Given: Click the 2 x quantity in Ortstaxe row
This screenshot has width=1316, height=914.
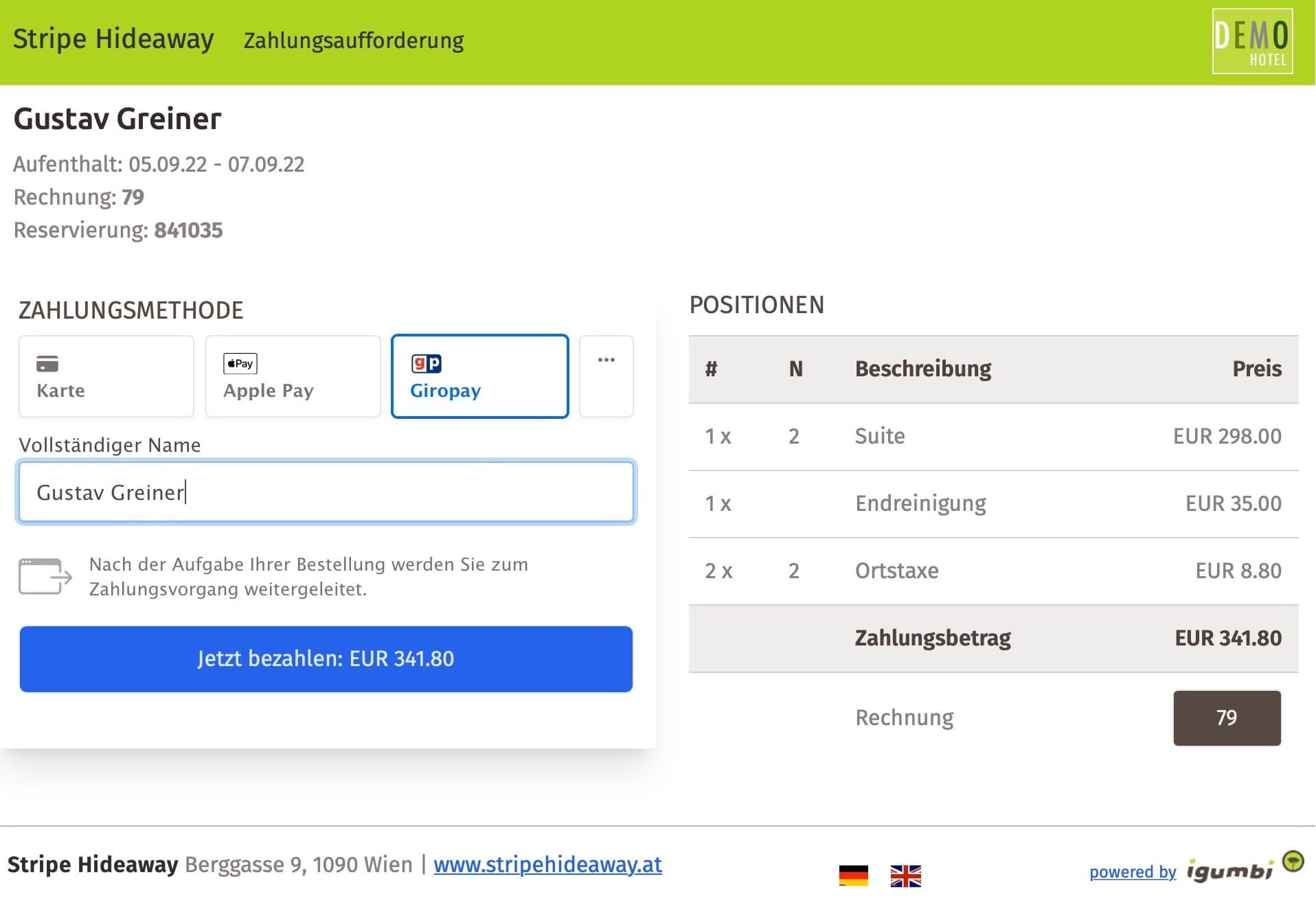Looking at the screenshot, I should click(x=719, y=571).
